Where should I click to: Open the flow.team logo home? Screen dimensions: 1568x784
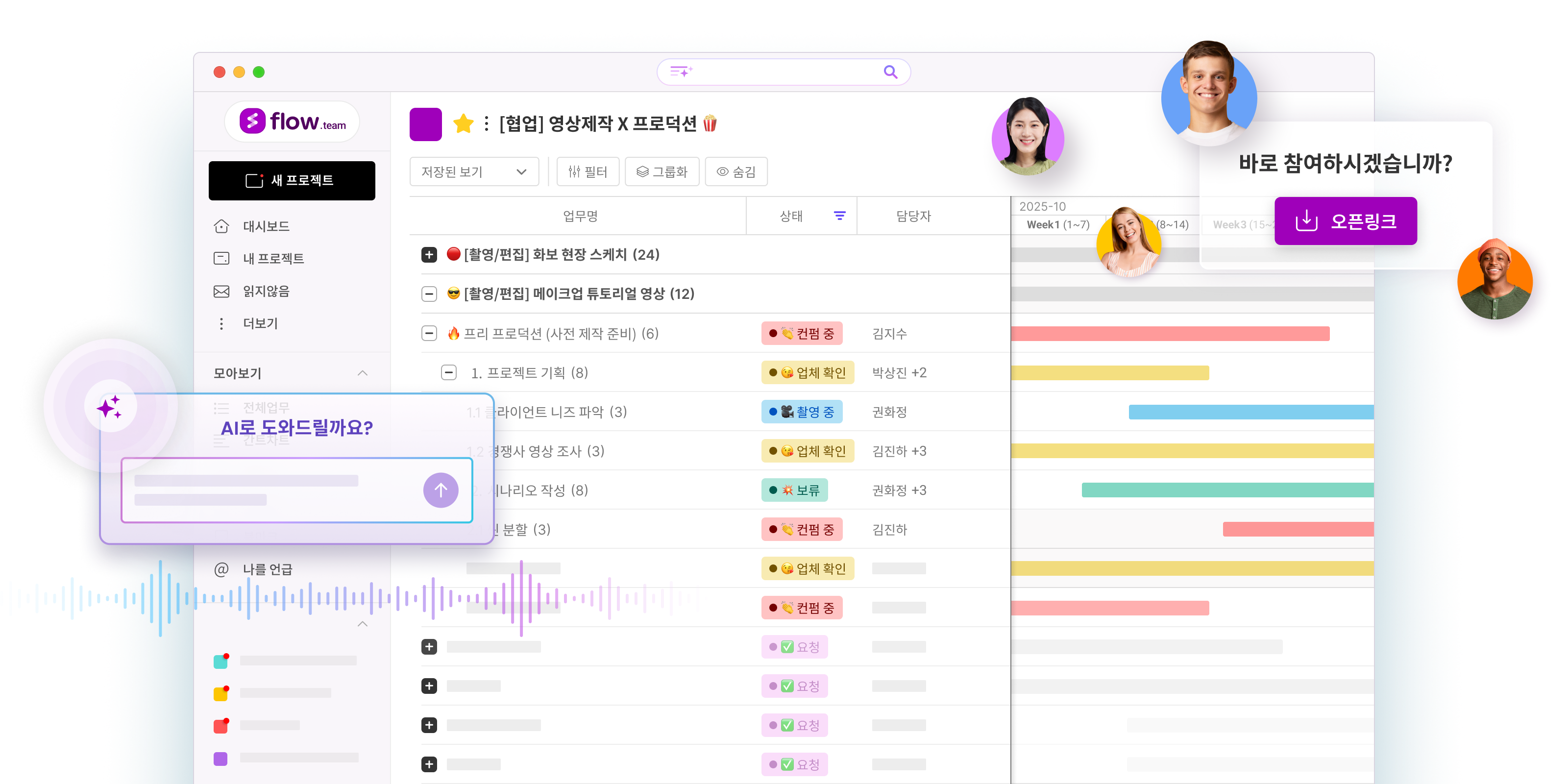coord(293,122)
